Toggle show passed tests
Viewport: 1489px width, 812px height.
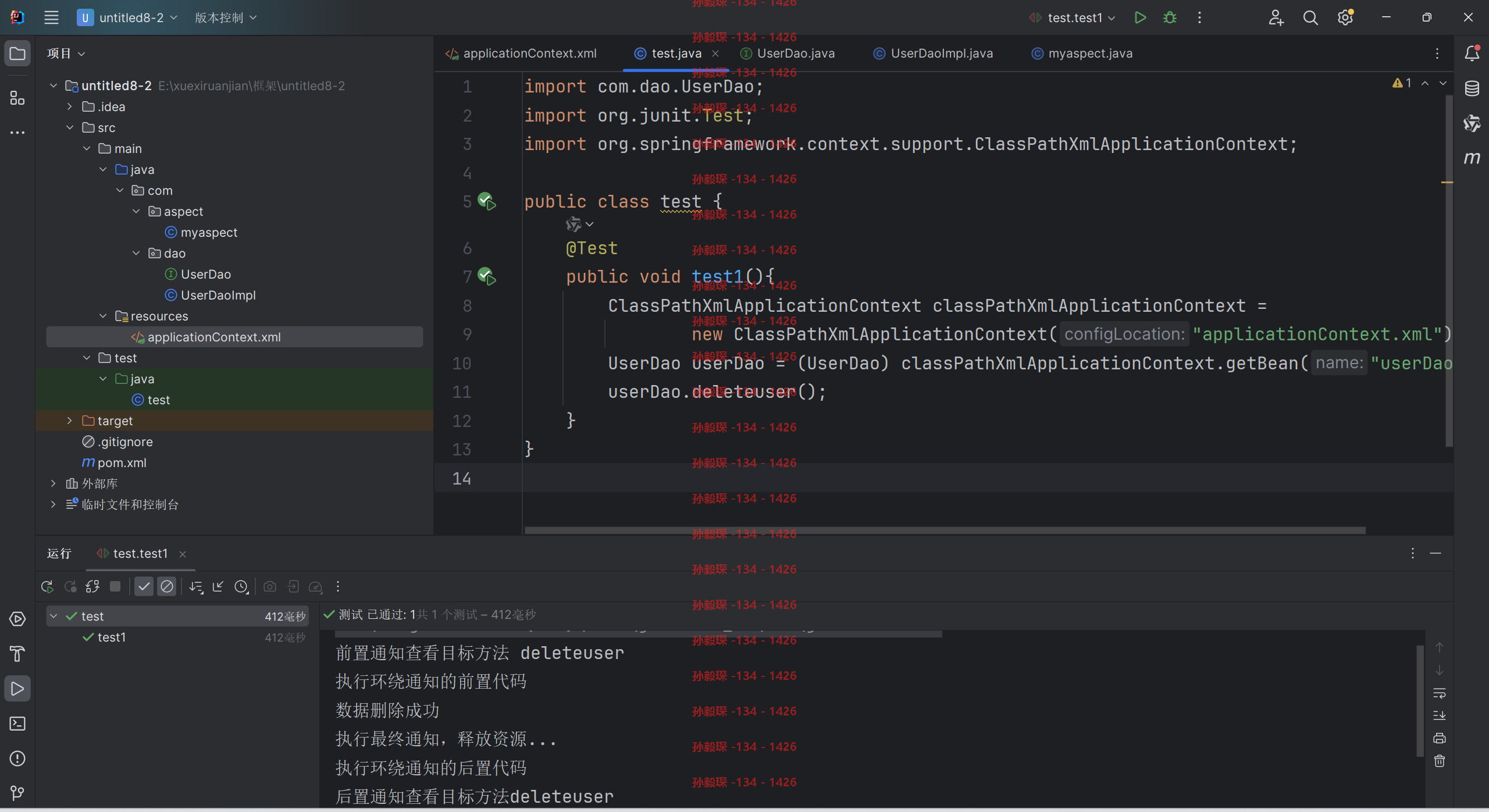click(144, 587)
